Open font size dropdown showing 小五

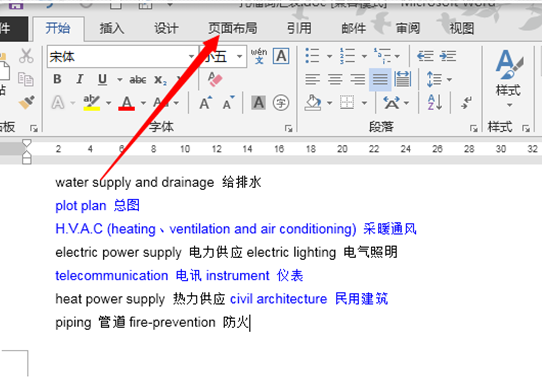point(239,56)
